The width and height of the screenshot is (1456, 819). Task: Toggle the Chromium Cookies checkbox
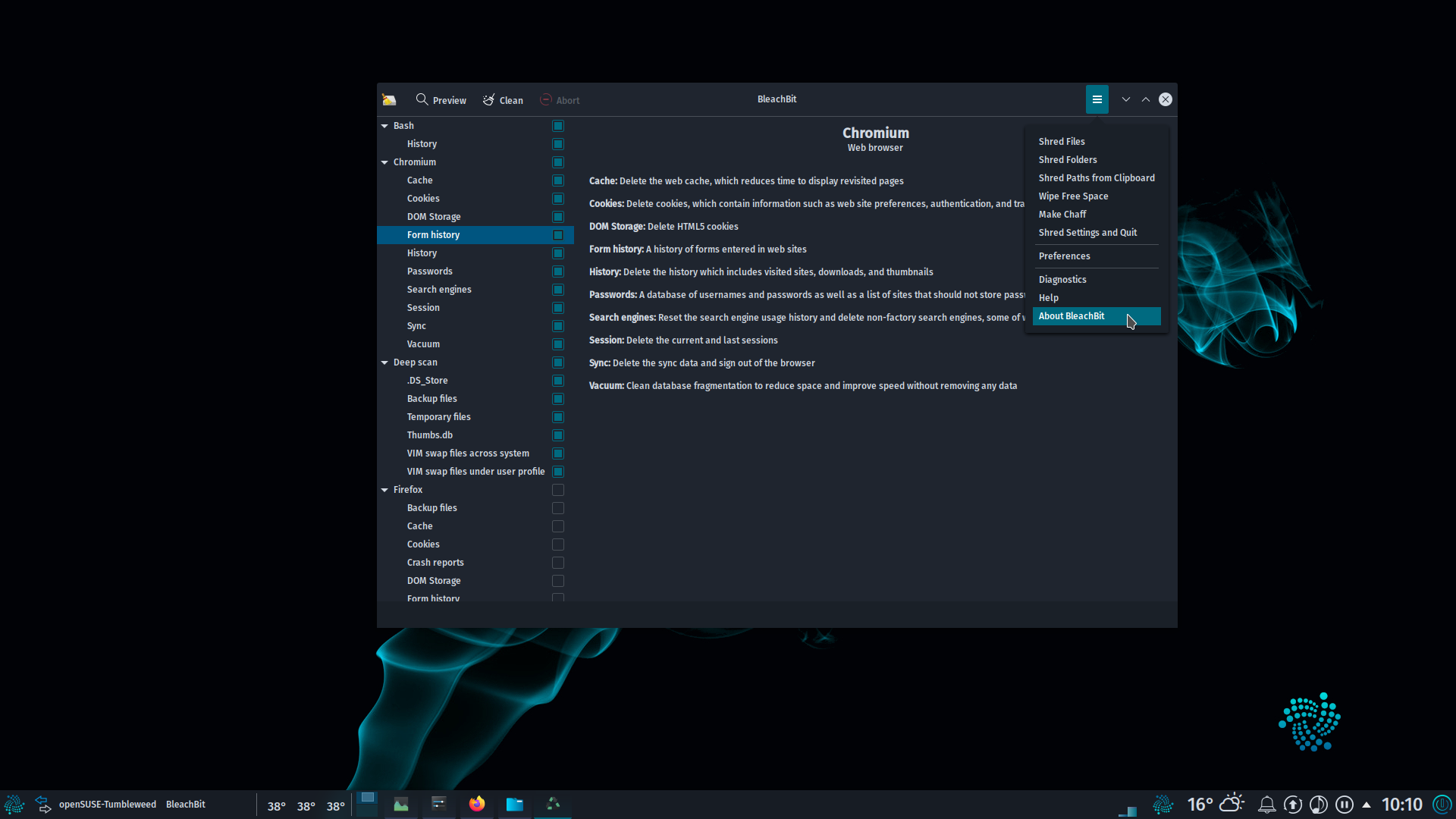point(558,199)
